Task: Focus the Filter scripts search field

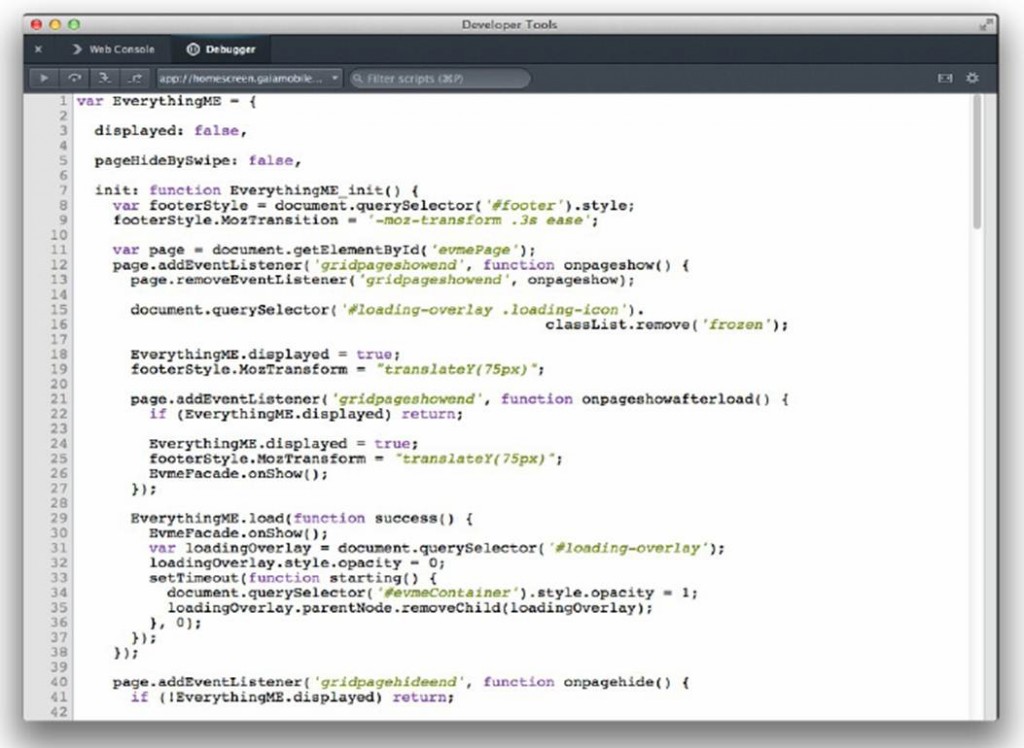Action: coord(440,78)
